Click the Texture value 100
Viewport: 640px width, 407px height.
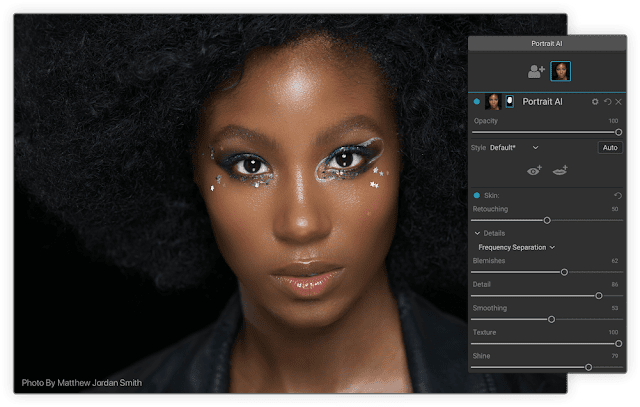click(x=613, y=332)
